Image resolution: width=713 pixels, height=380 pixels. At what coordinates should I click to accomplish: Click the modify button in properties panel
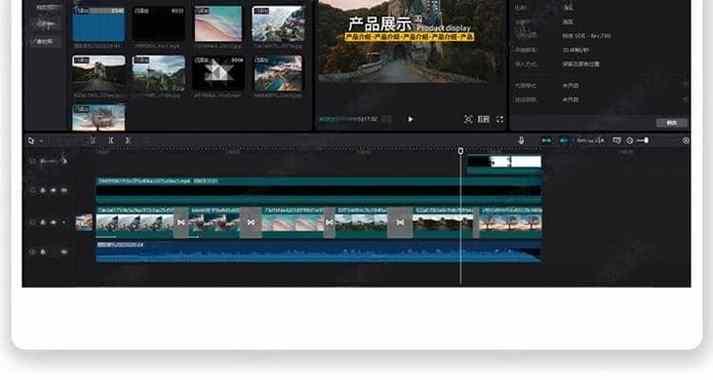pyautogui.click(x=672, y=123)
